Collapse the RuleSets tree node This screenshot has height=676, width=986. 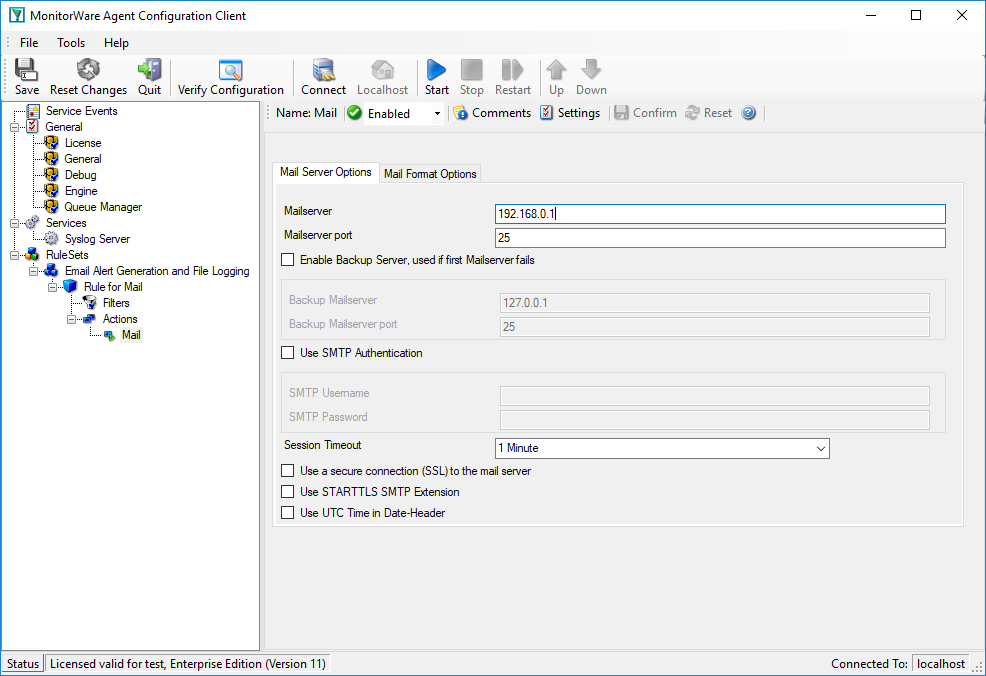[14, 255]
